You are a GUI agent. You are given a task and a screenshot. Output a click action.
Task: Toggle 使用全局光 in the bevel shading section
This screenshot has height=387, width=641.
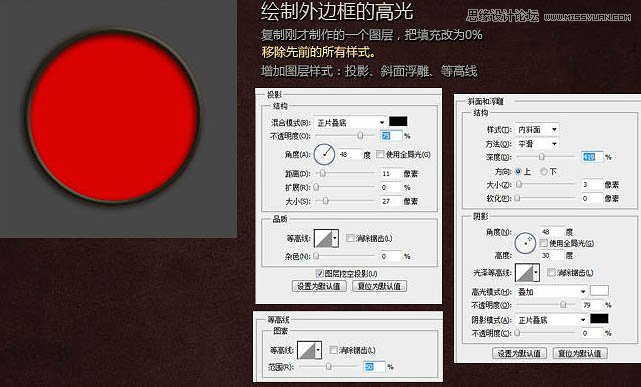tap(543, 243)
